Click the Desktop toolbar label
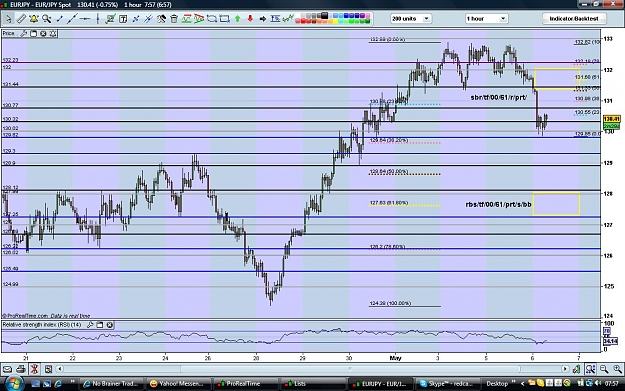Screen dimensions: 625x391 pyautogui.click(x=497, y=383)
